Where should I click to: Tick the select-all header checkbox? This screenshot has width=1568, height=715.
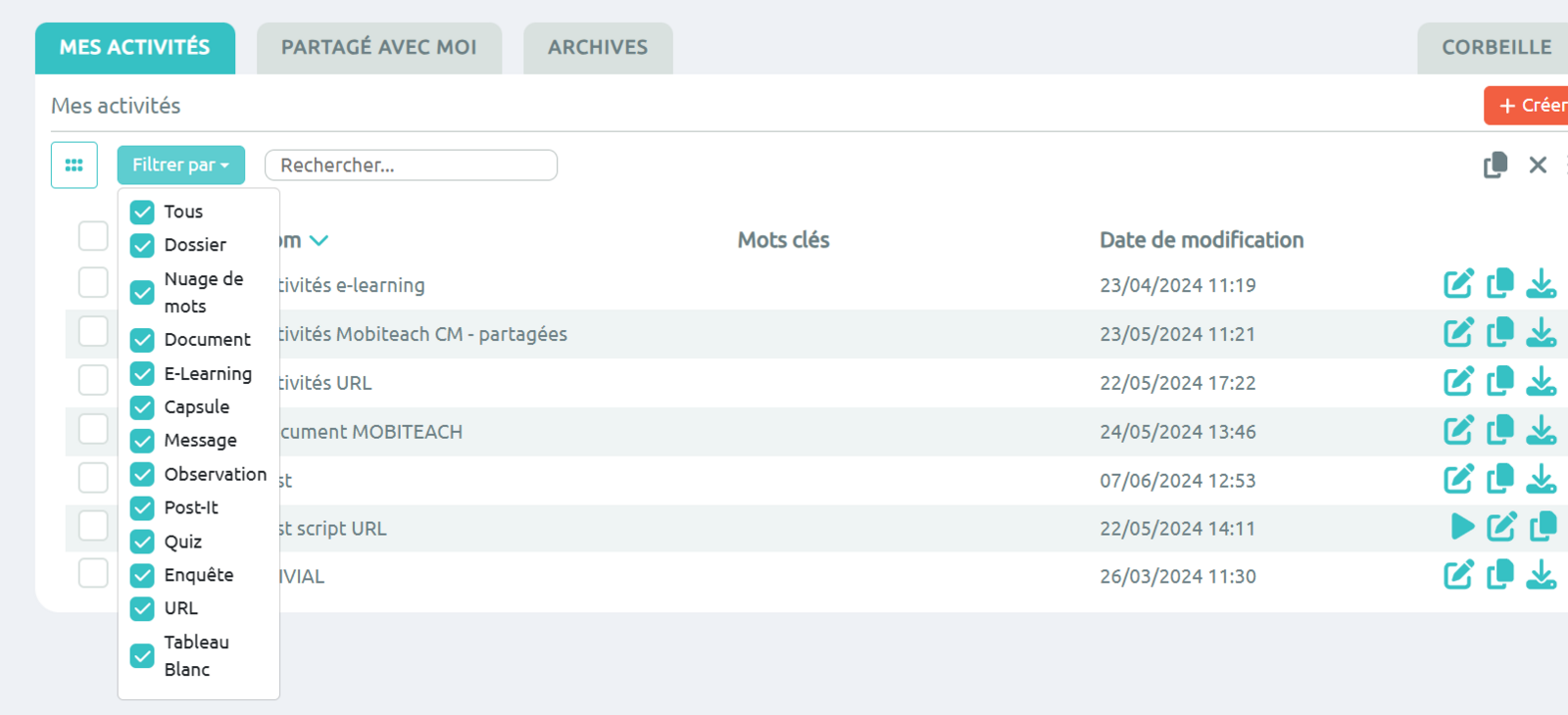point(93,236)
